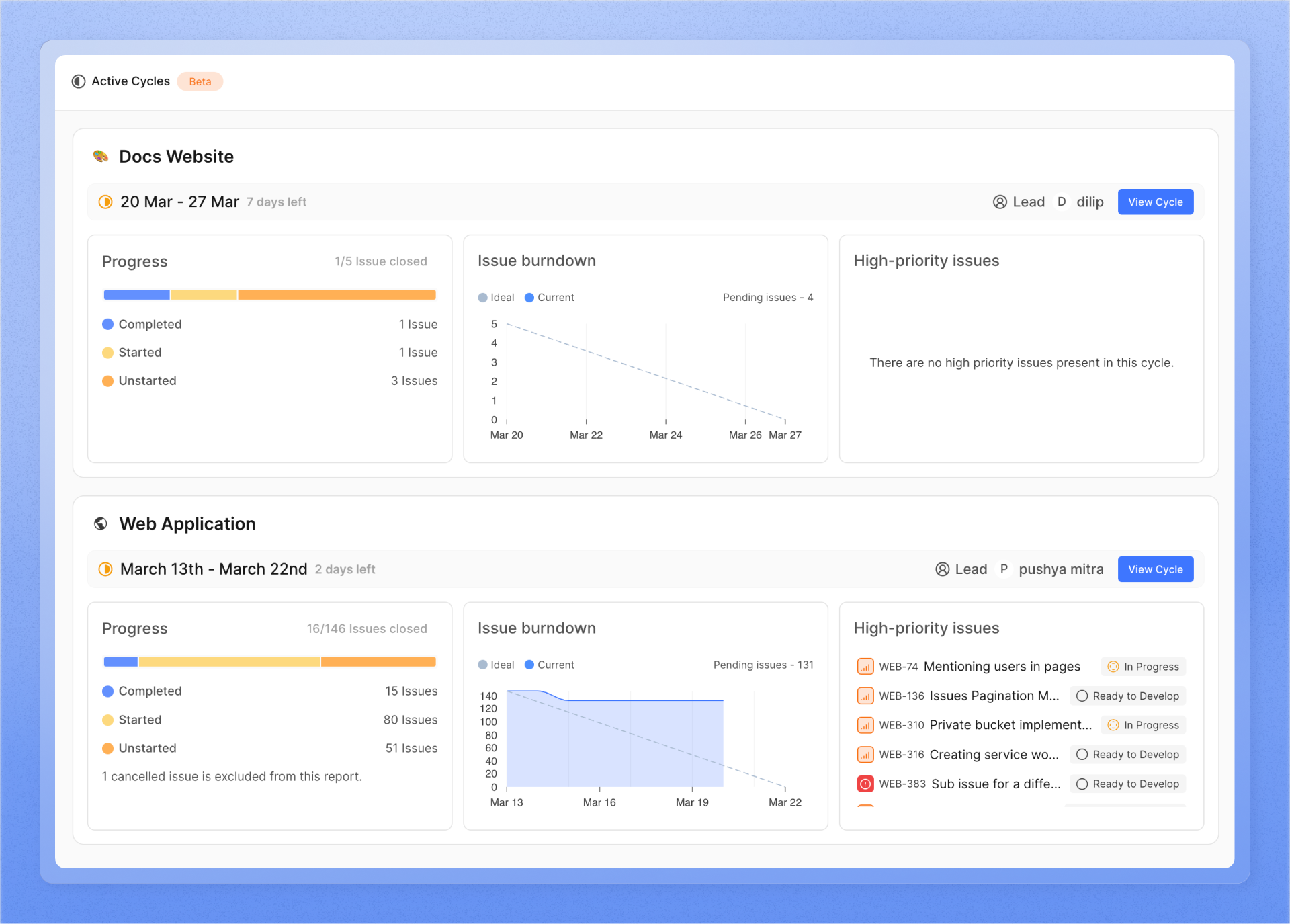Click '2 days left' label
1290x924 pixels.
pyautogui.click(x=345, y=569)
